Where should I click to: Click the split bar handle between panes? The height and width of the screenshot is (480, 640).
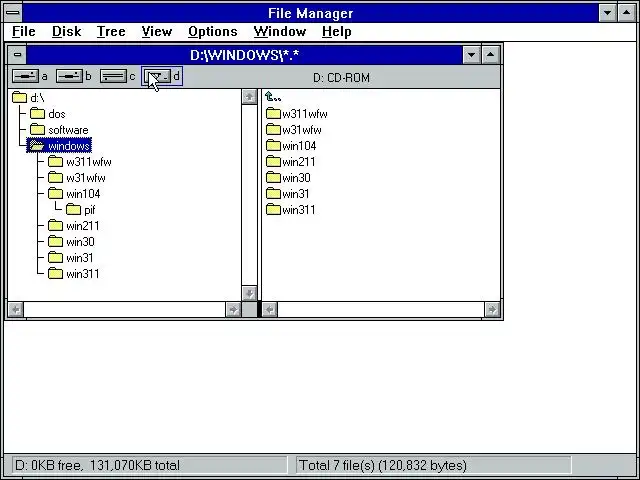pyautogui.click(x=259, y=310)
